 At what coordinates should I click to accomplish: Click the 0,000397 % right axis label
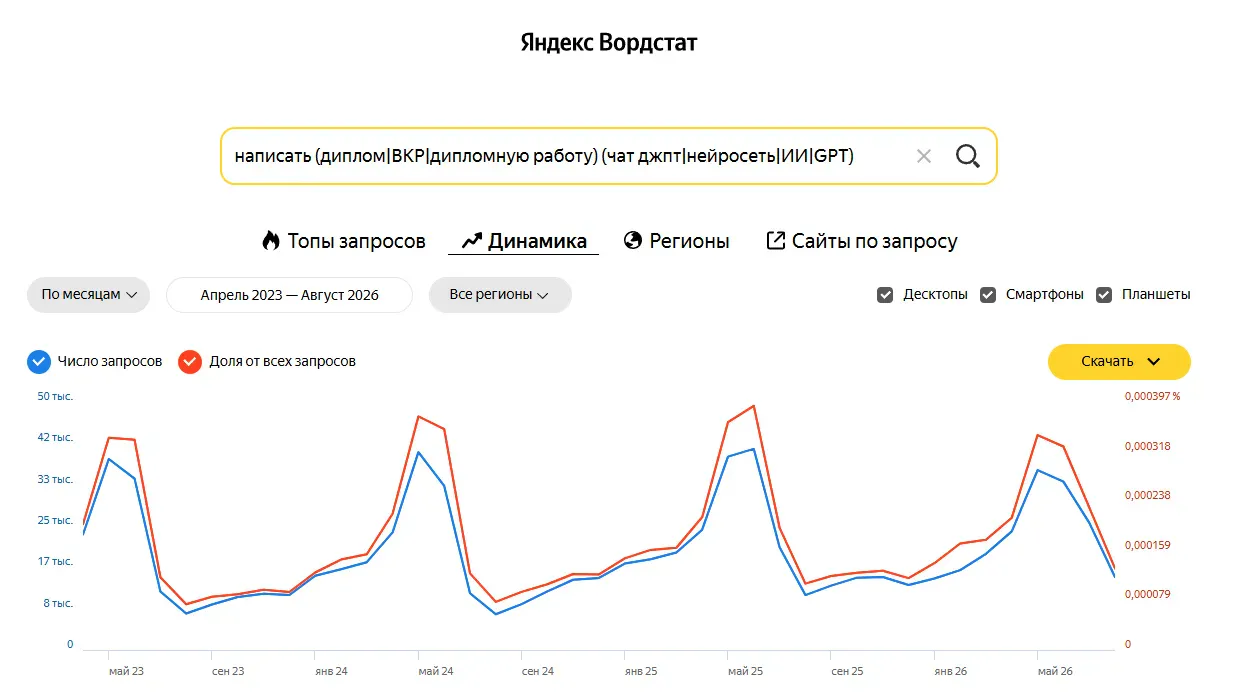1153,397
